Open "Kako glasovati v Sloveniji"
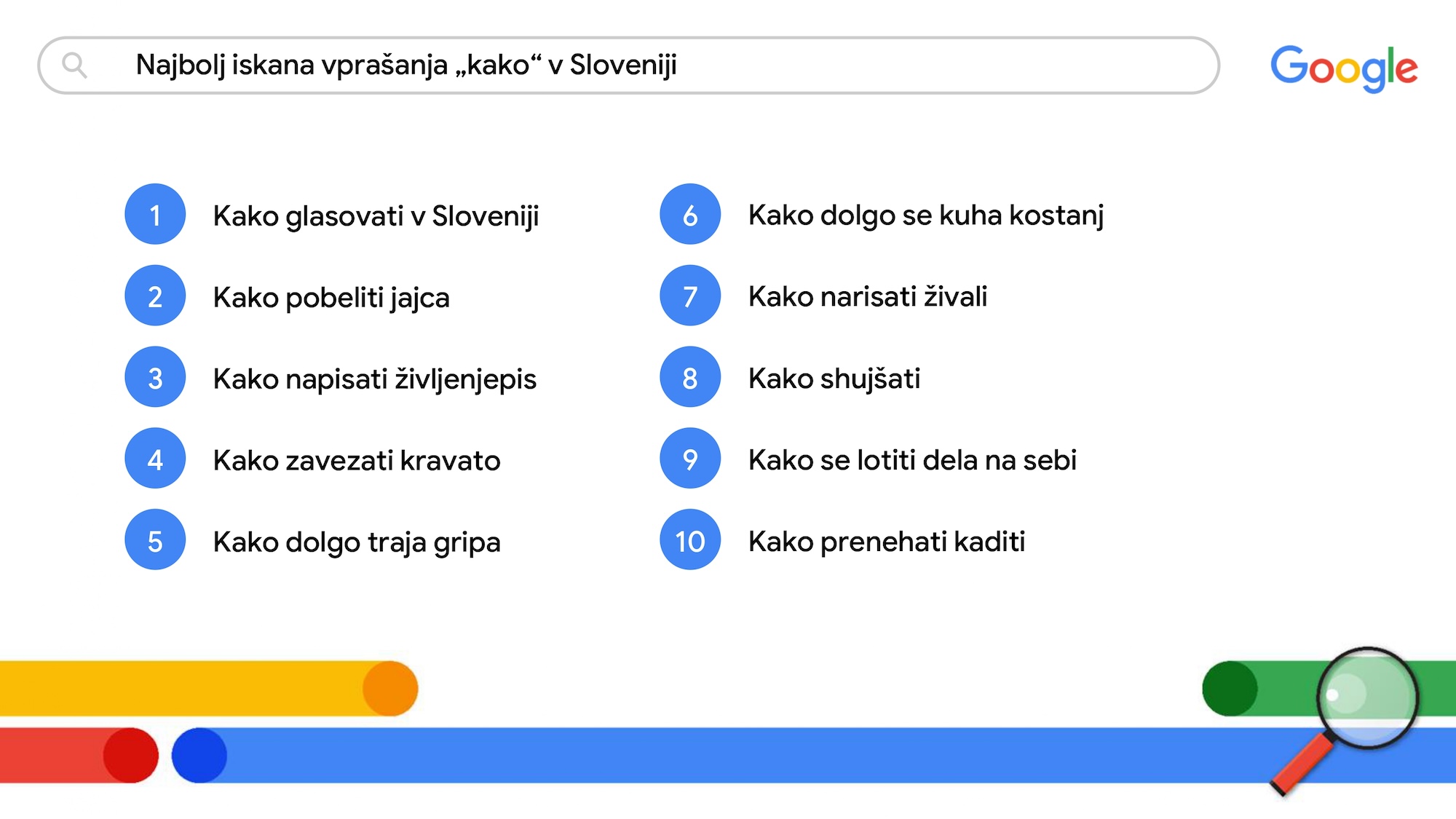This screenshot has height=819, width=1456. (x=376, y=216)
